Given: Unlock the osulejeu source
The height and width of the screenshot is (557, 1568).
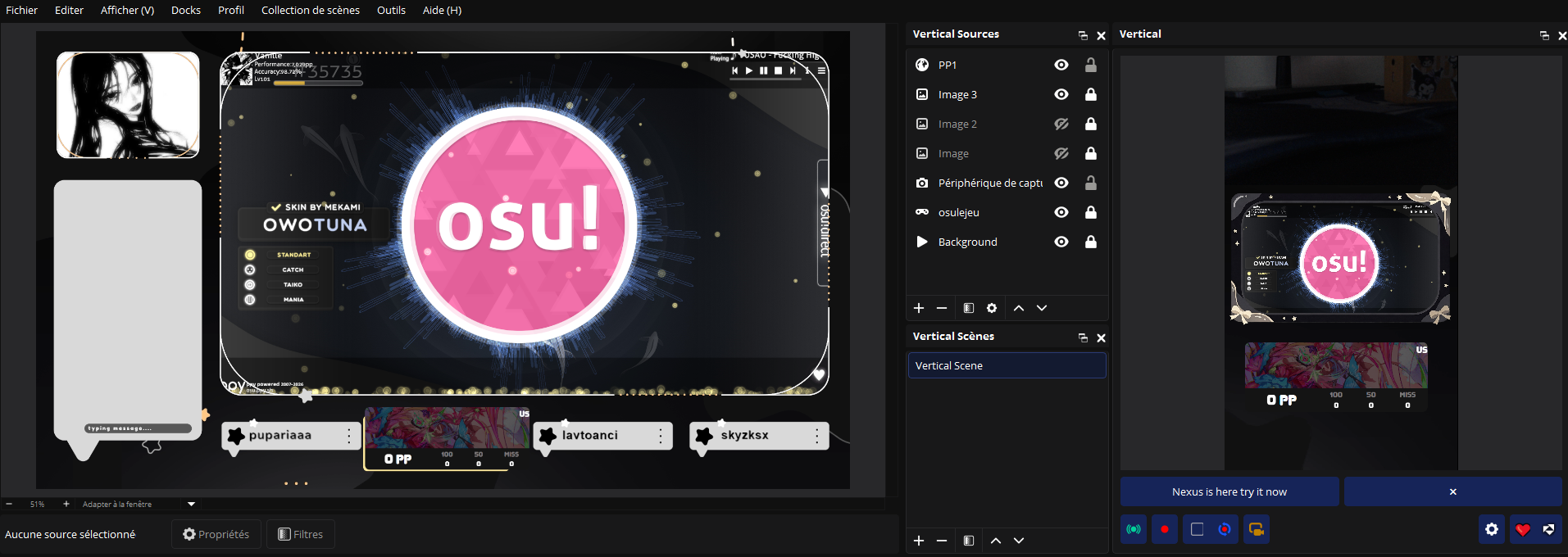Looking at the screenshot, I should pos(1091,212).
